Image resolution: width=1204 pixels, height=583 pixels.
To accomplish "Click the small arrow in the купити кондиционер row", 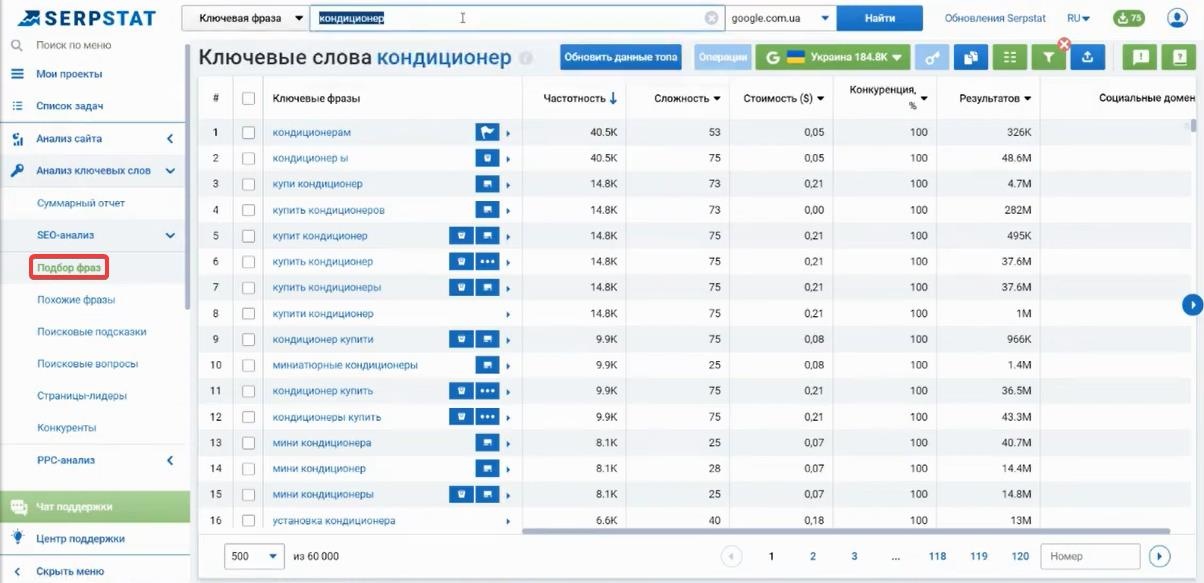I will (508, 314).
